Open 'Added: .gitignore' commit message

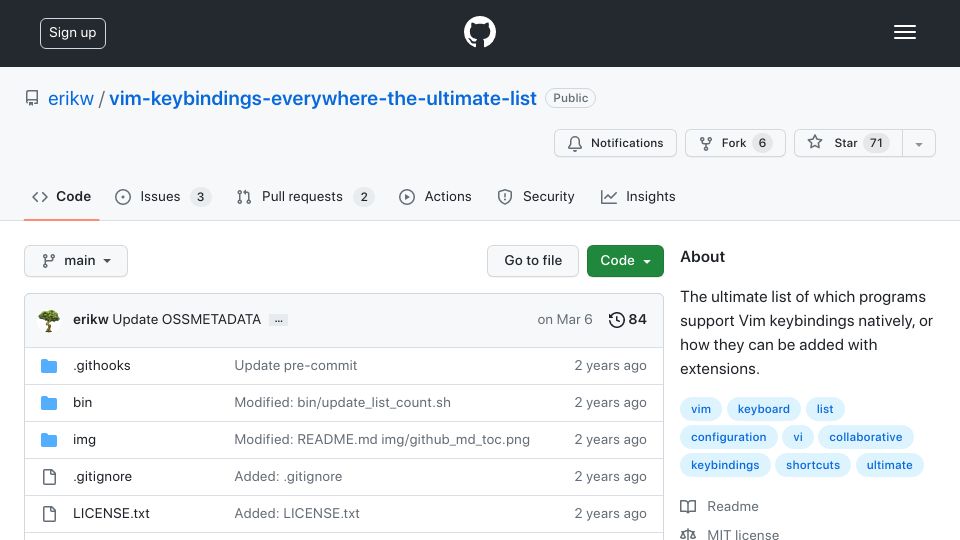pyautogui.click(x=288, y=476)
